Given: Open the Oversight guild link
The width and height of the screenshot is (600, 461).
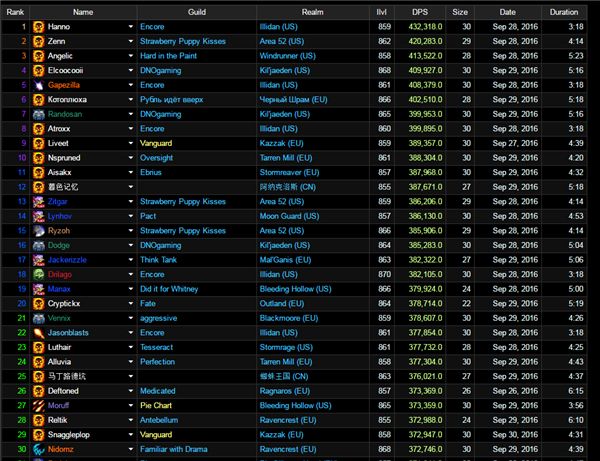Looking at the screenshot, I should [156, 158].
